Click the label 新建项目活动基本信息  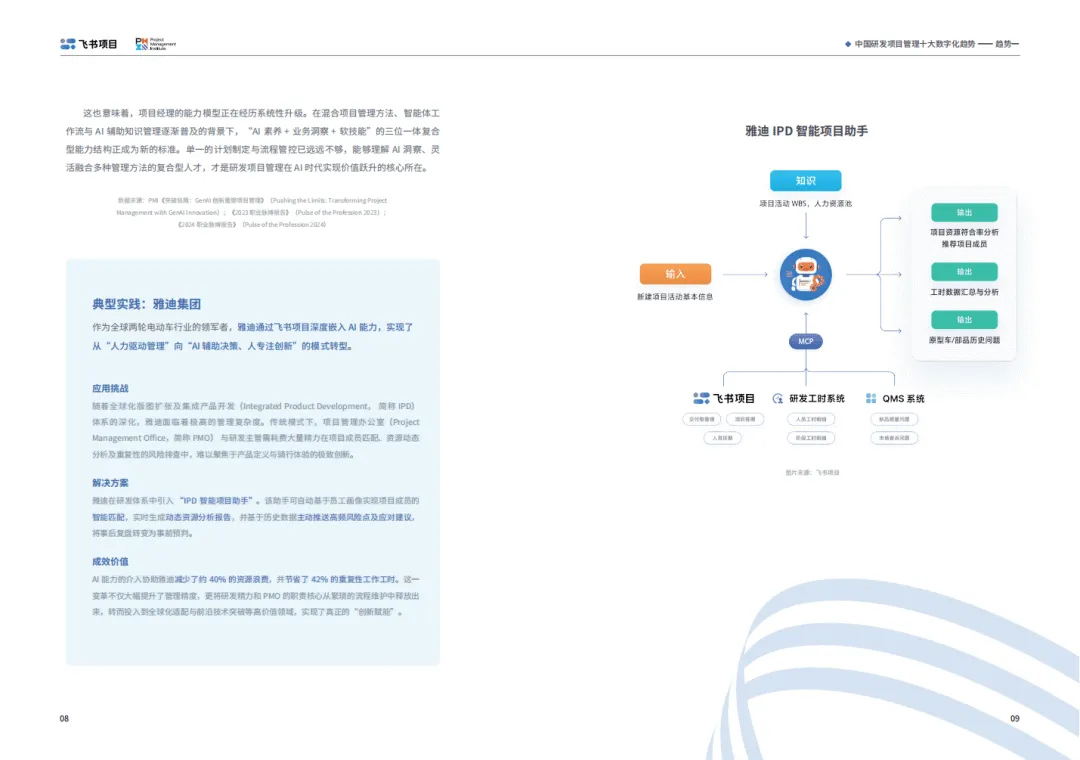[x=675, y=297]
